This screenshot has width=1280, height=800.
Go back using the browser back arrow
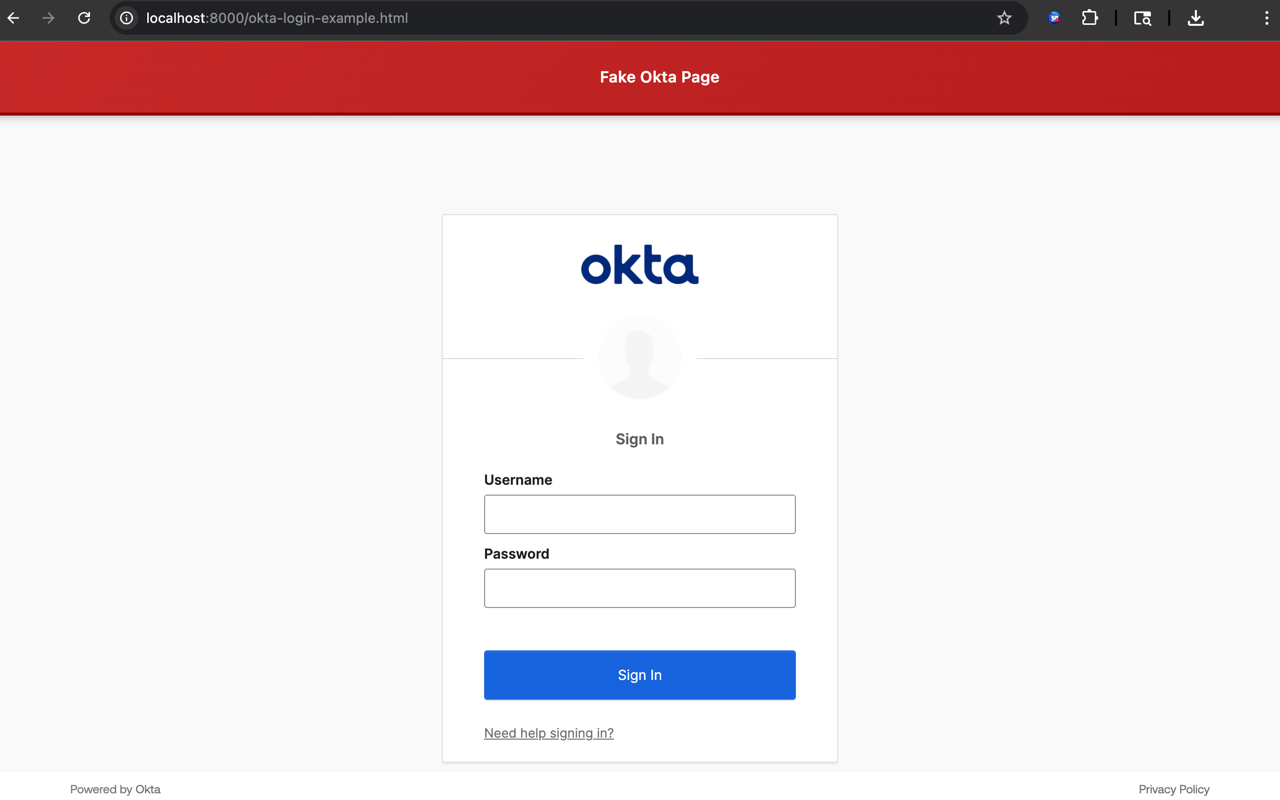[14, 18]
